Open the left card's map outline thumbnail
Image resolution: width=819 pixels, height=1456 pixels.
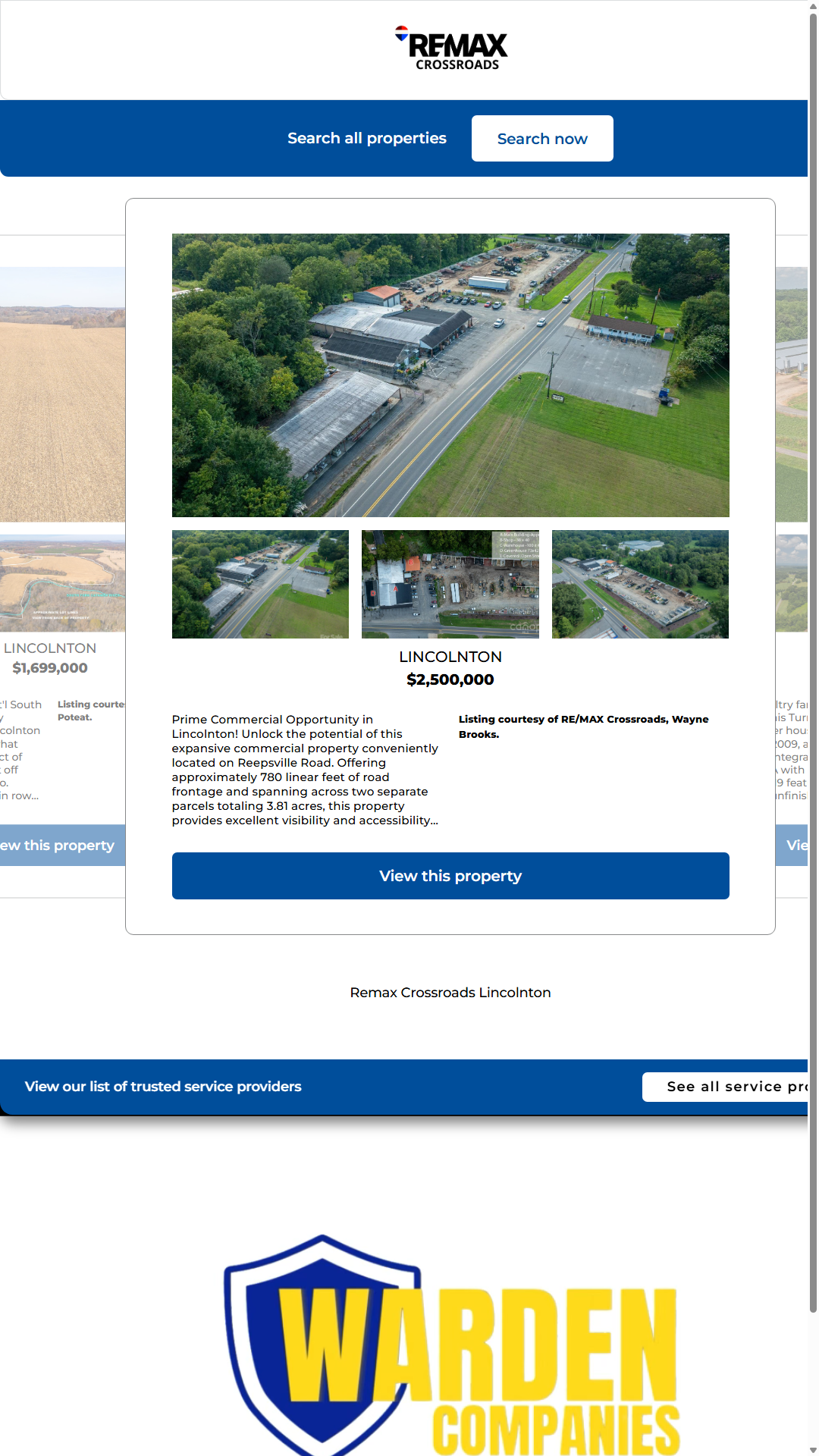pos(62,583)
